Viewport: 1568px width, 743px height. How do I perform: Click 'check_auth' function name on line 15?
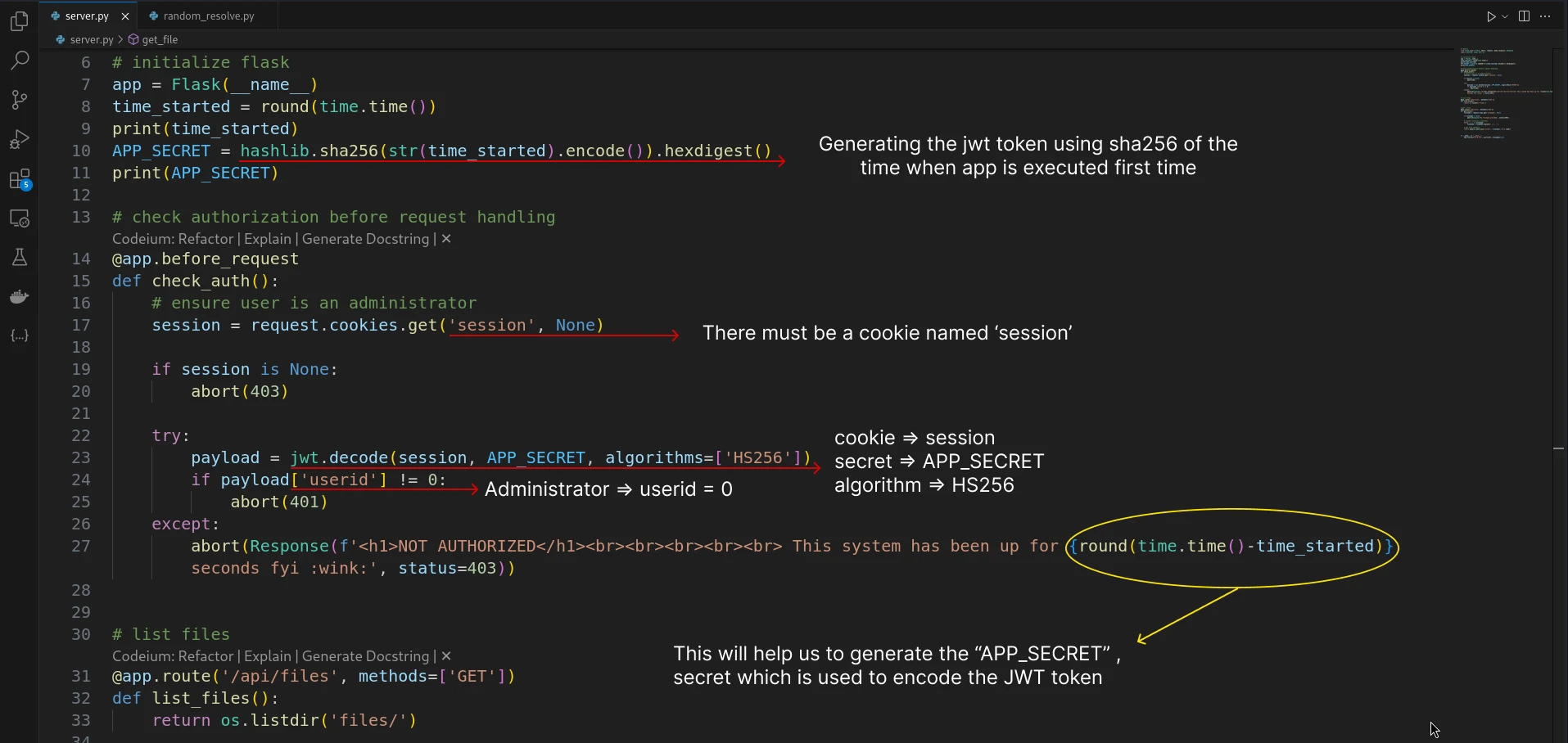(201, 281)
